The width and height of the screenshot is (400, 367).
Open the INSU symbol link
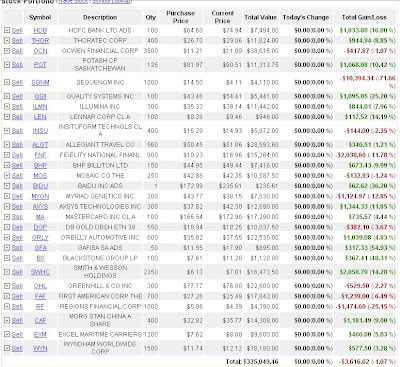[40, 131]
